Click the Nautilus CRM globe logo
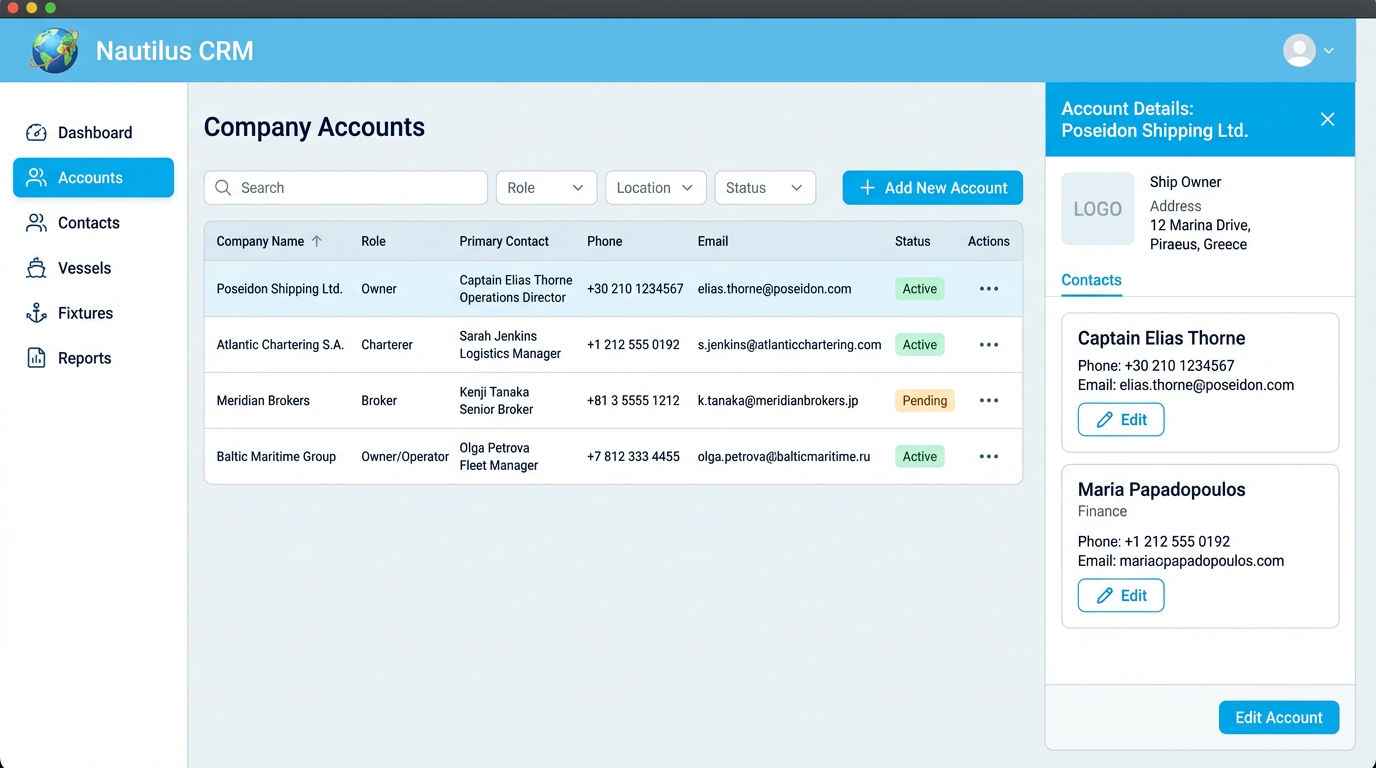This screenshot has height=768, width=1376. [x=53, y=50]
